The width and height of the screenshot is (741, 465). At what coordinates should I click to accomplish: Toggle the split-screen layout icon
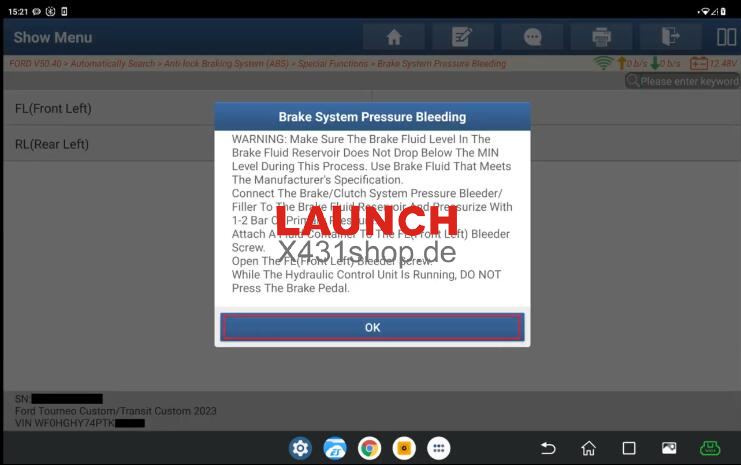pos(727,37)
